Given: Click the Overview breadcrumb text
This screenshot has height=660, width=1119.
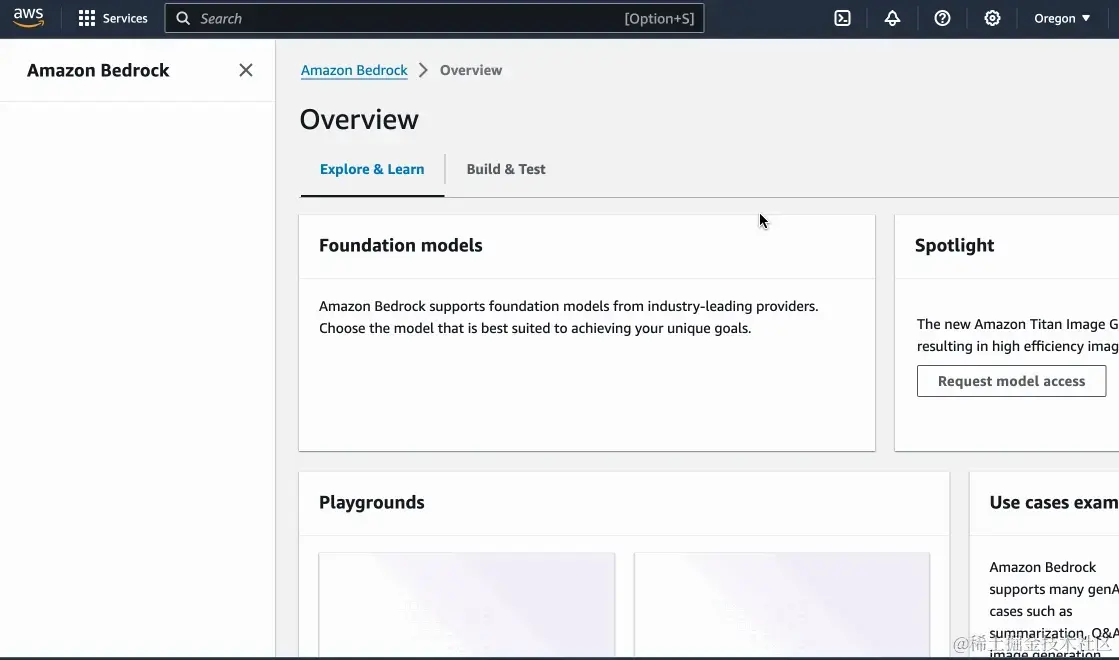Looking at the screenshot, I should [471, 70].
